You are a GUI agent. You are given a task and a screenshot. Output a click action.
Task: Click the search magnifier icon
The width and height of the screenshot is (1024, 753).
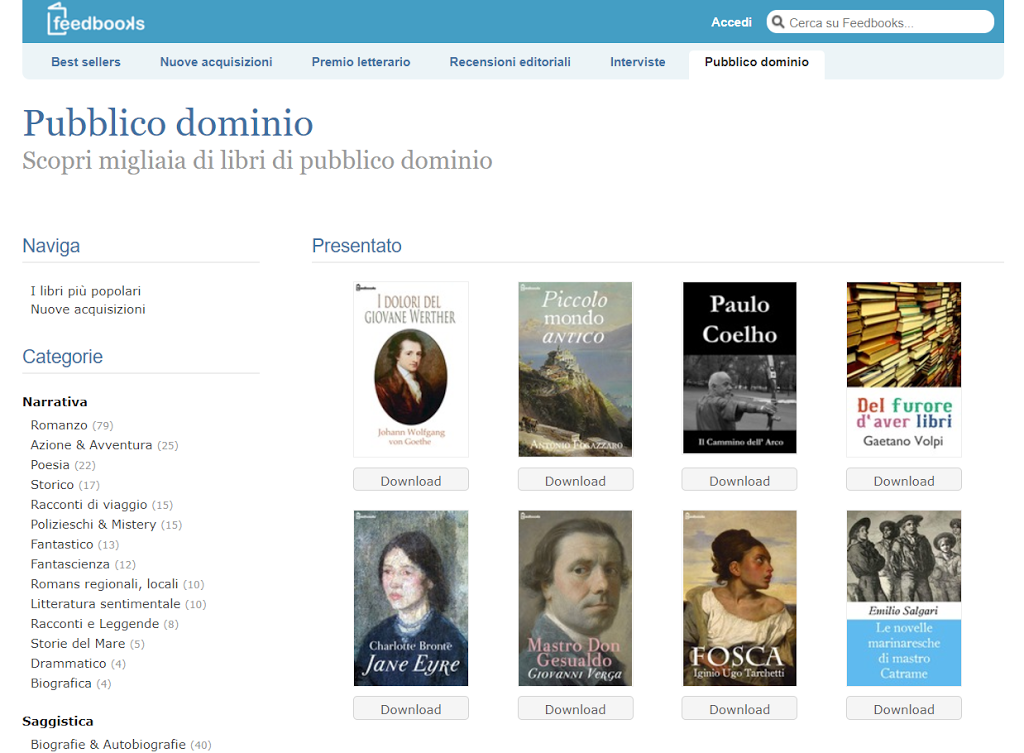778,22
